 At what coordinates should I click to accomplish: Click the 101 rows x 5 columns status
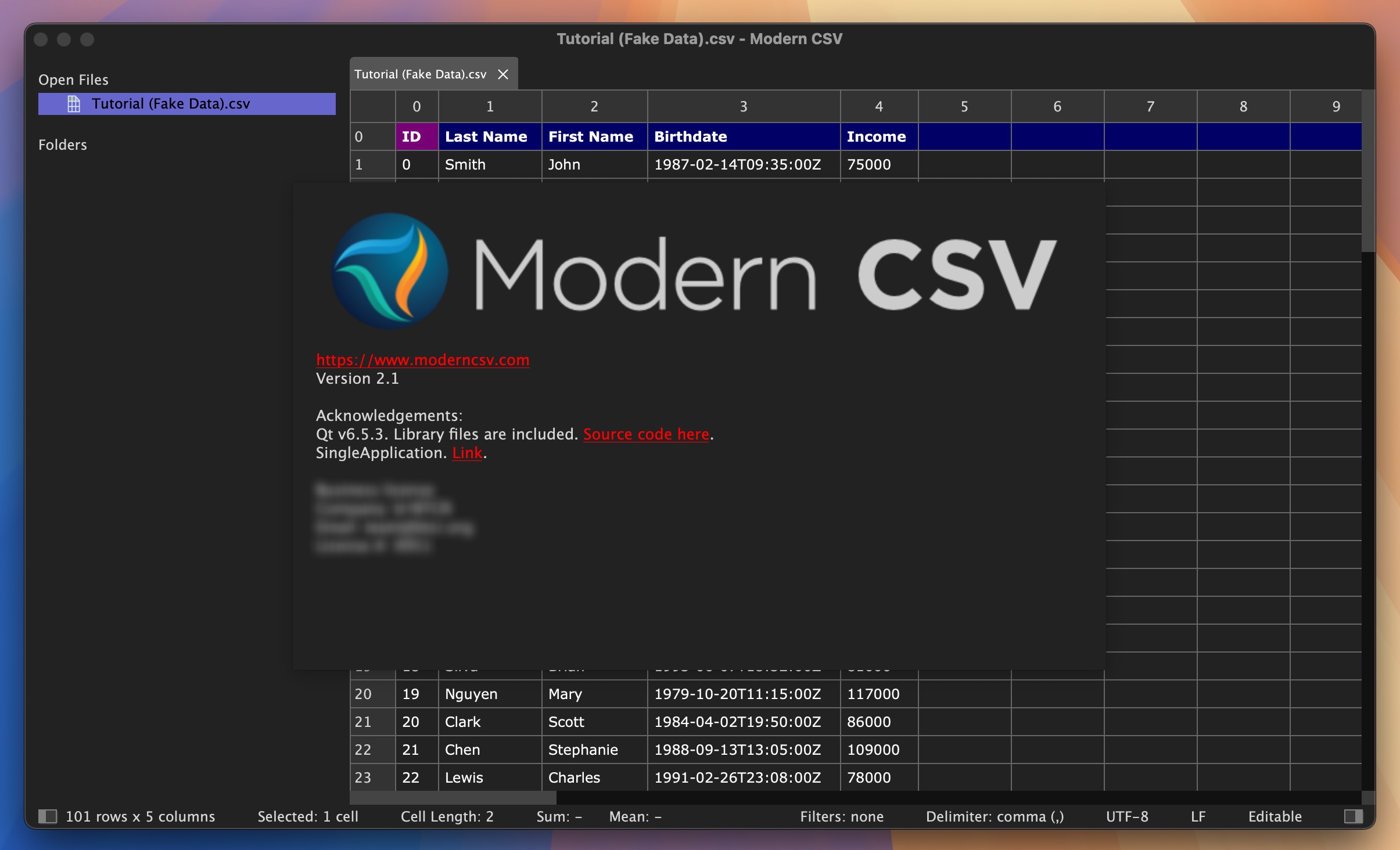coord(140,816)
